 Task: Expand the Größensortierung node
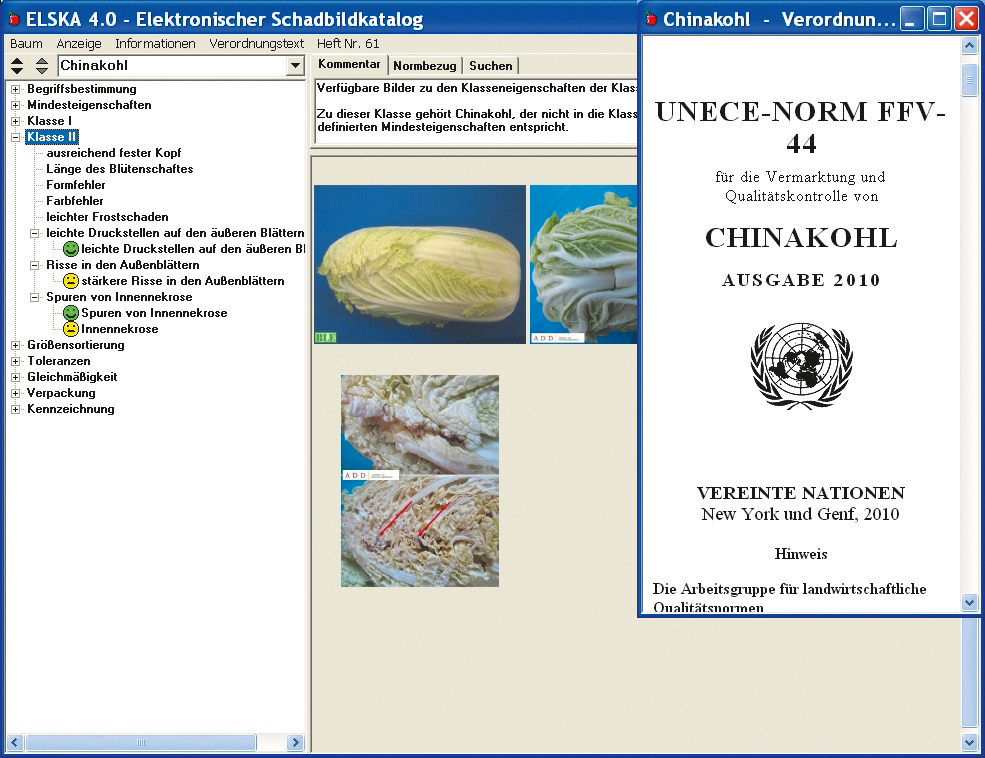point(16,345)
